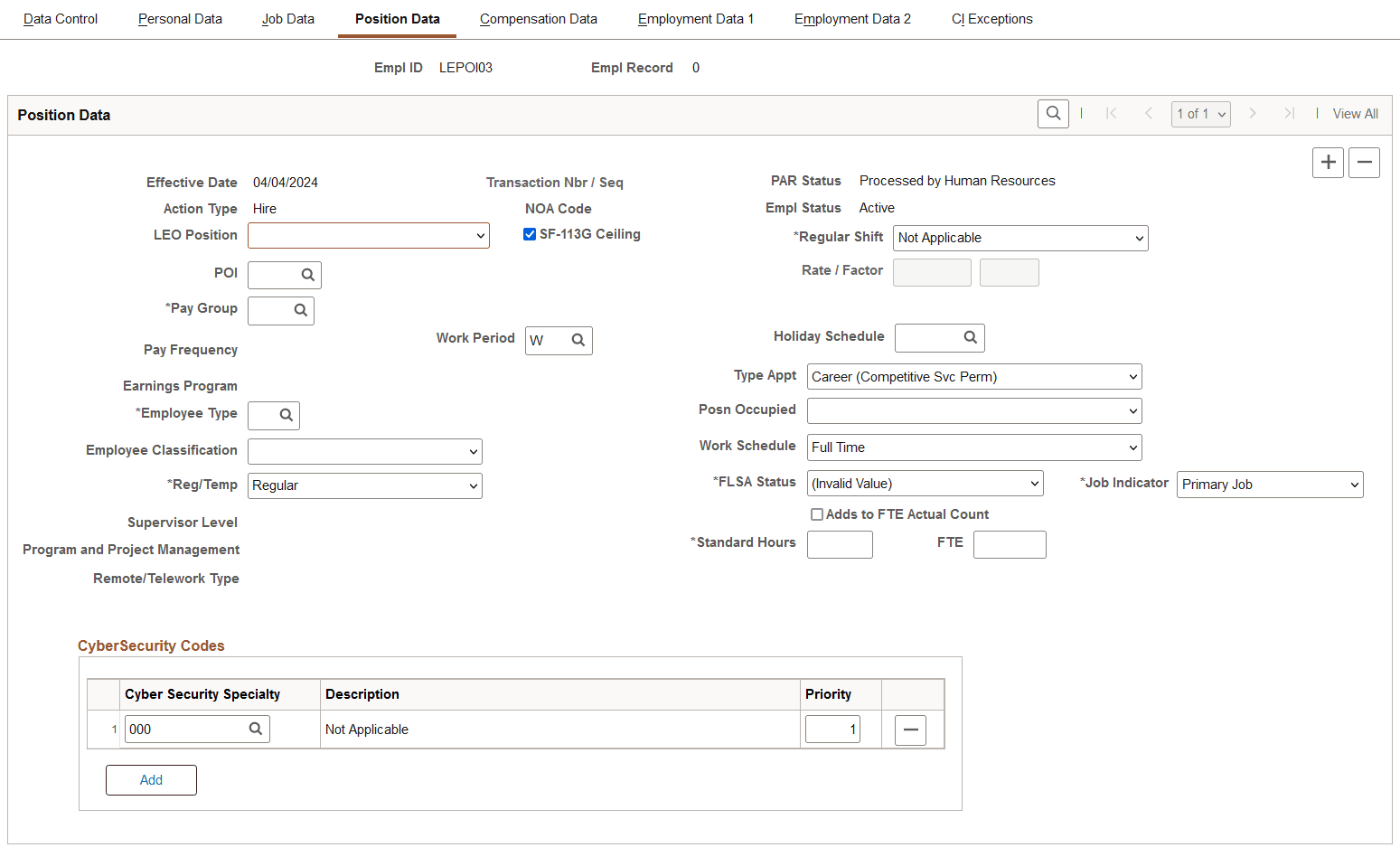Remove the Not Applicable cybersecurity code row

pos(910,729)
